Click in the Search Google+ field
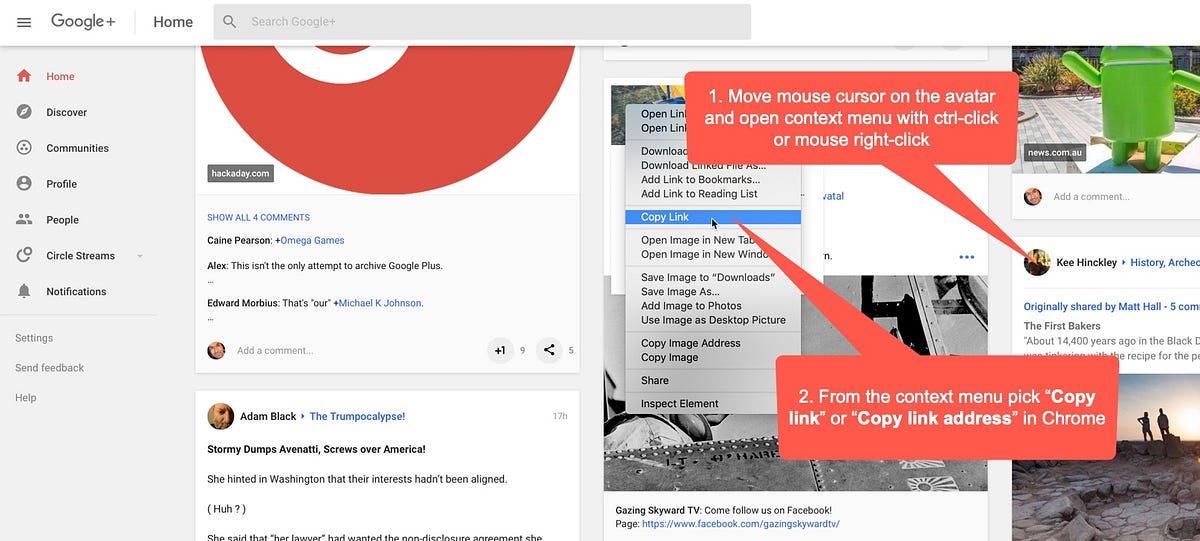The image size is (1200, 541). tap(482, 21)
